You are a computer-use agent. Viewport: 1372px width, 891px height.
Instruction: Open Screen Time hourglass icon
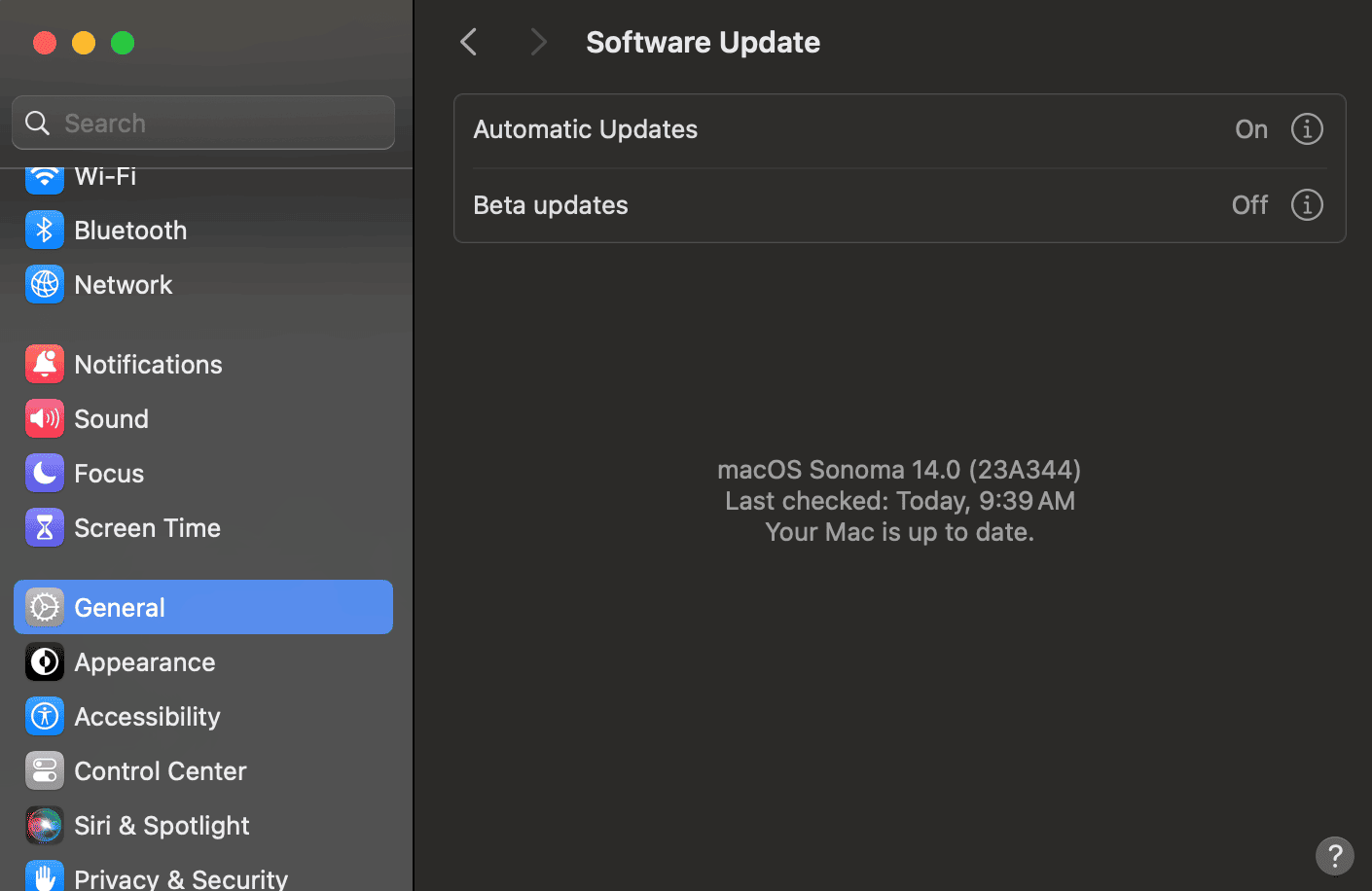tap(44, 527)
